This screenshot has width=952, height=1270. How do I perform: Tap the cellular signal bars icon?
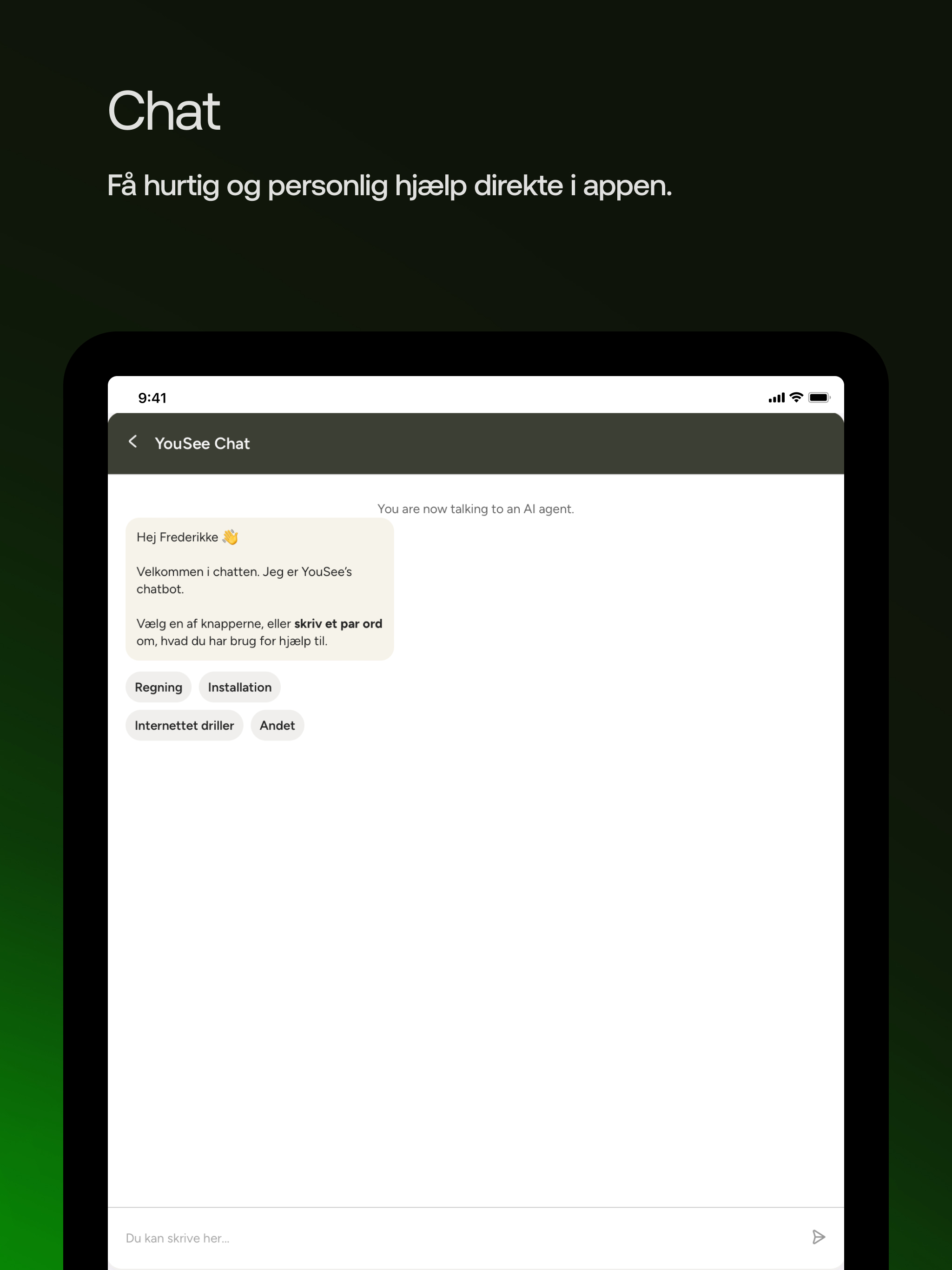point(776,398)
